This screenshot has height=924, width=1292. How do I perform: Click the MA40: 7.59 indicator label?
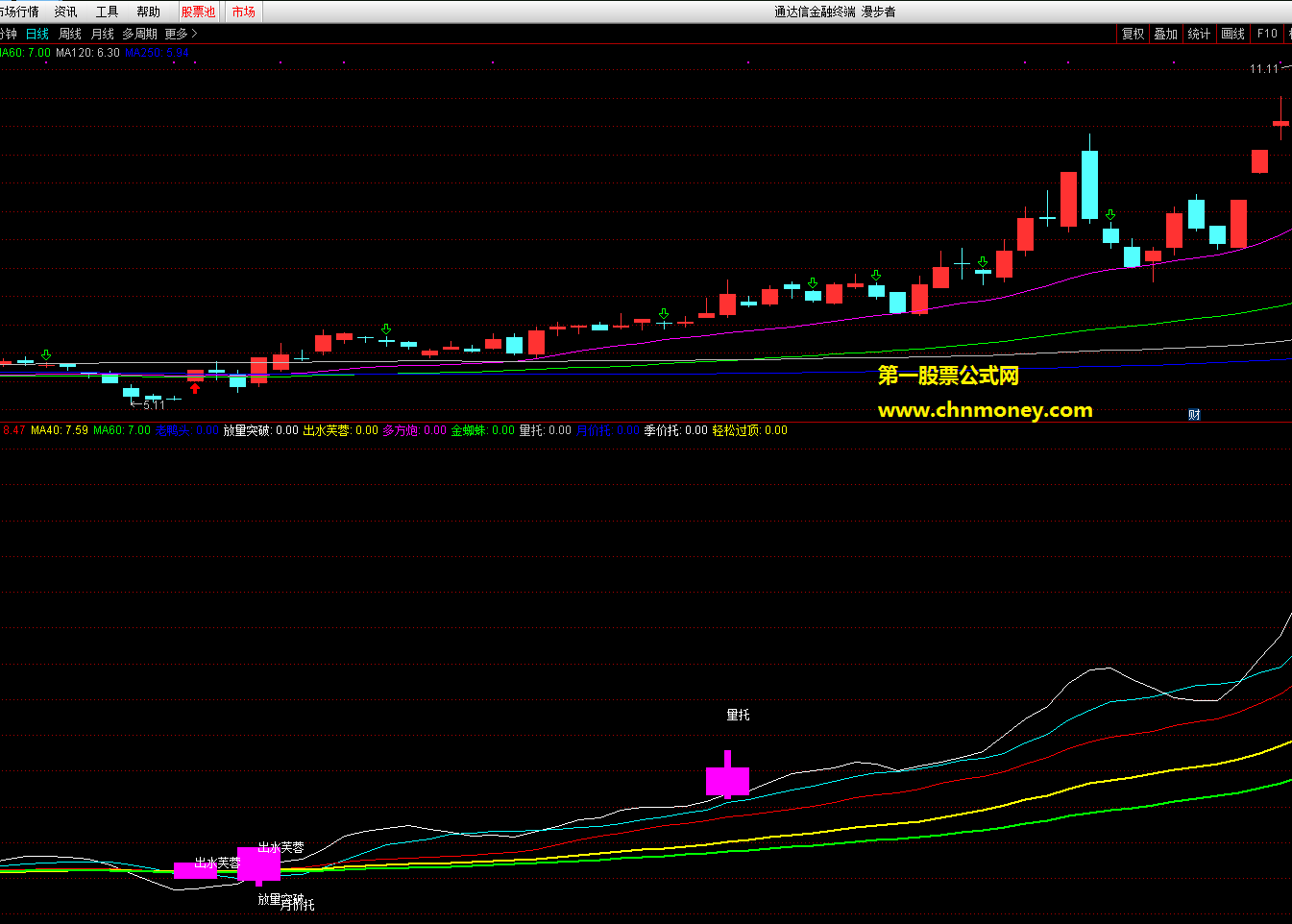pyautogui.click(x=60, y=430)
